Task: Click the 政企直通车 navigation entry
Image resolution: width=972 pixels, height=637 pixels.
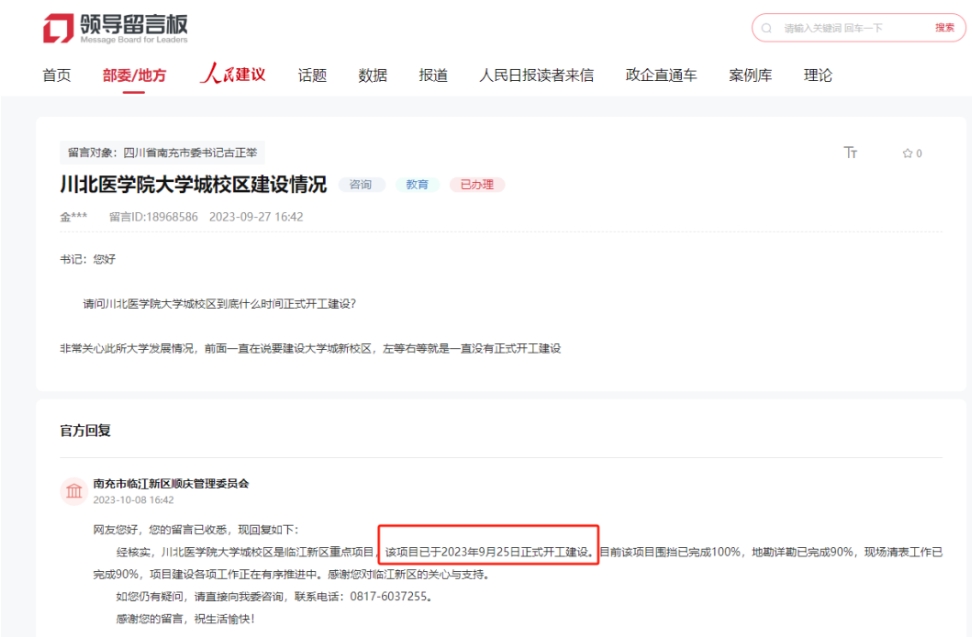Action: [x=663, y=74]
